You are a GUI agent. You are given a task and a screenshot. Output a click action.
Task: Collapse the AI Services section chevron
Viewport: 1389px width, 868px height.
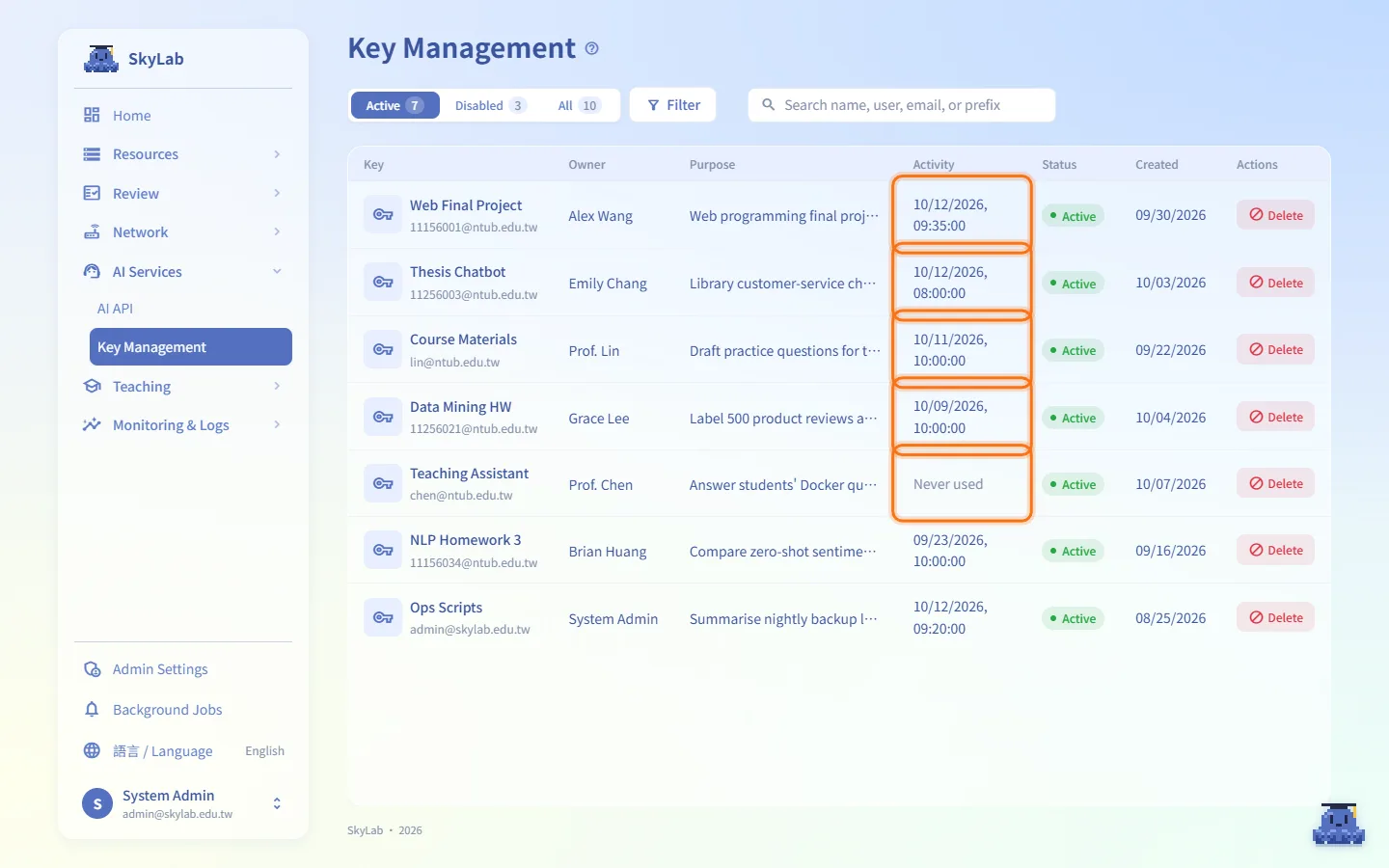click(277, 272)
